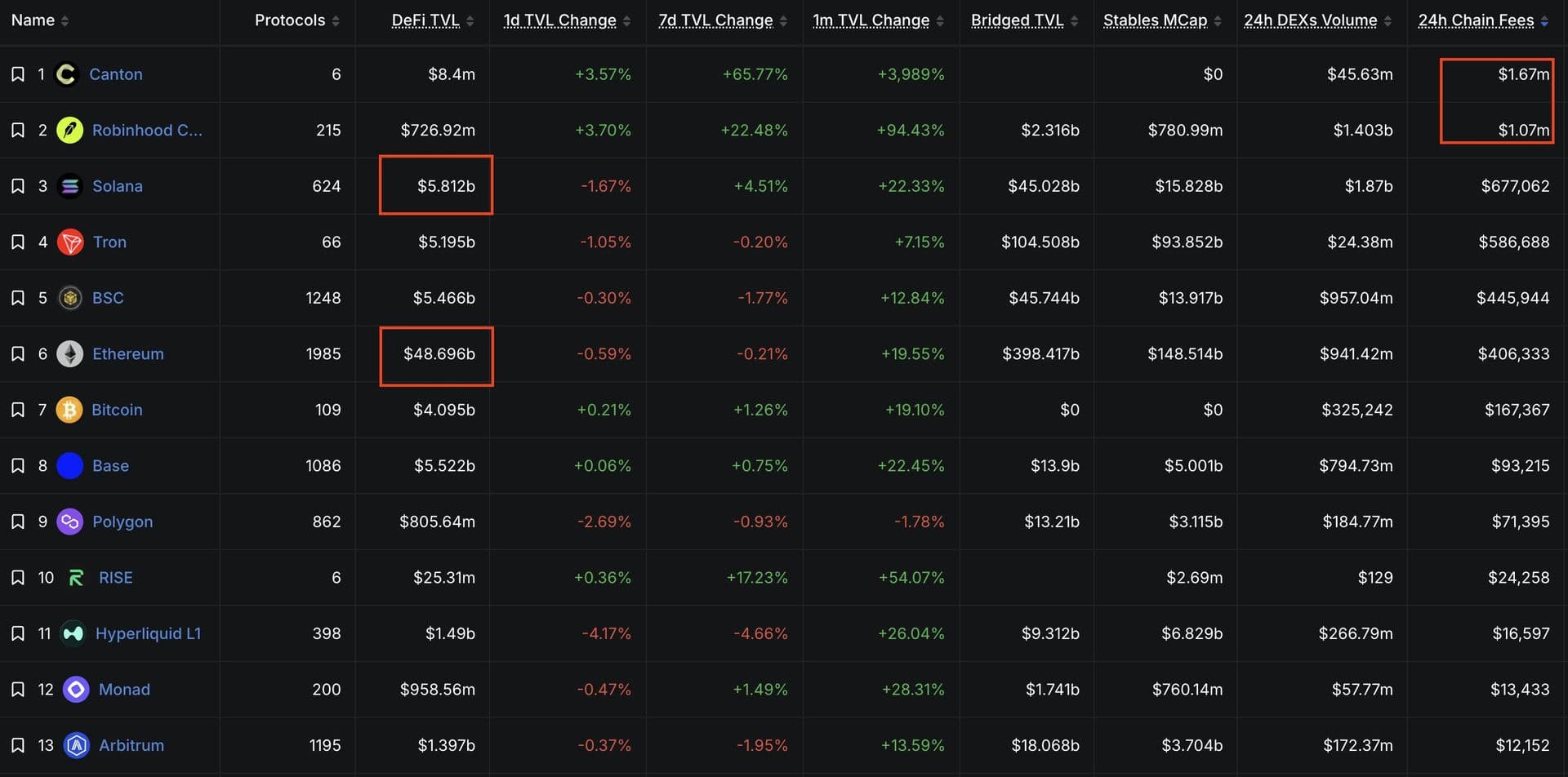Sort by Stables MCap column

pyautogui.click(x=1163, y=20)
